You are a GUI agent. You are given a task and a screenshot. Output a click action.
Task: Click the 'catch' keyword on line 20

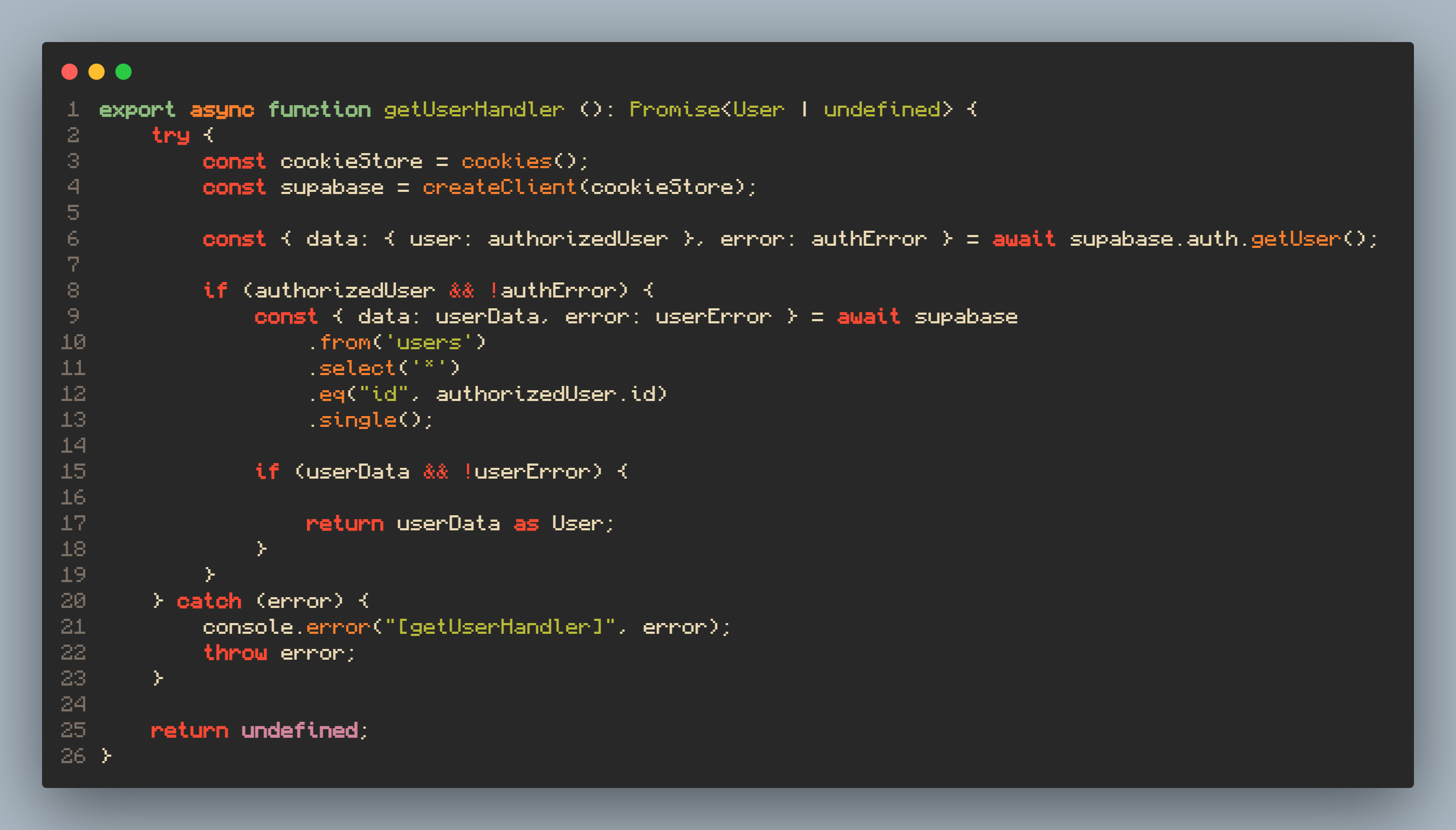[209, 601]
